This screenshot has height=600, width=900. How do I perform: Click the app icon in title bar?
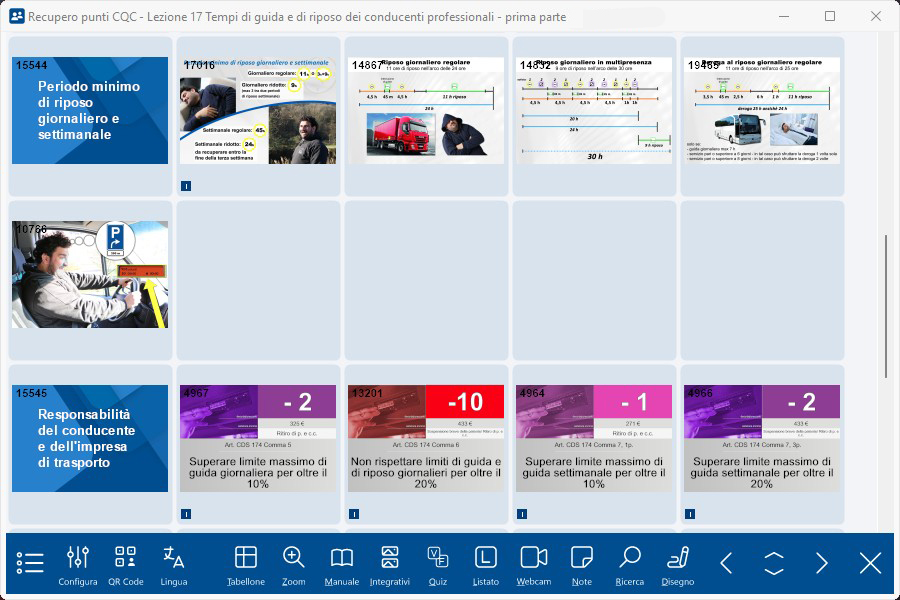click(x=17, y=16)
